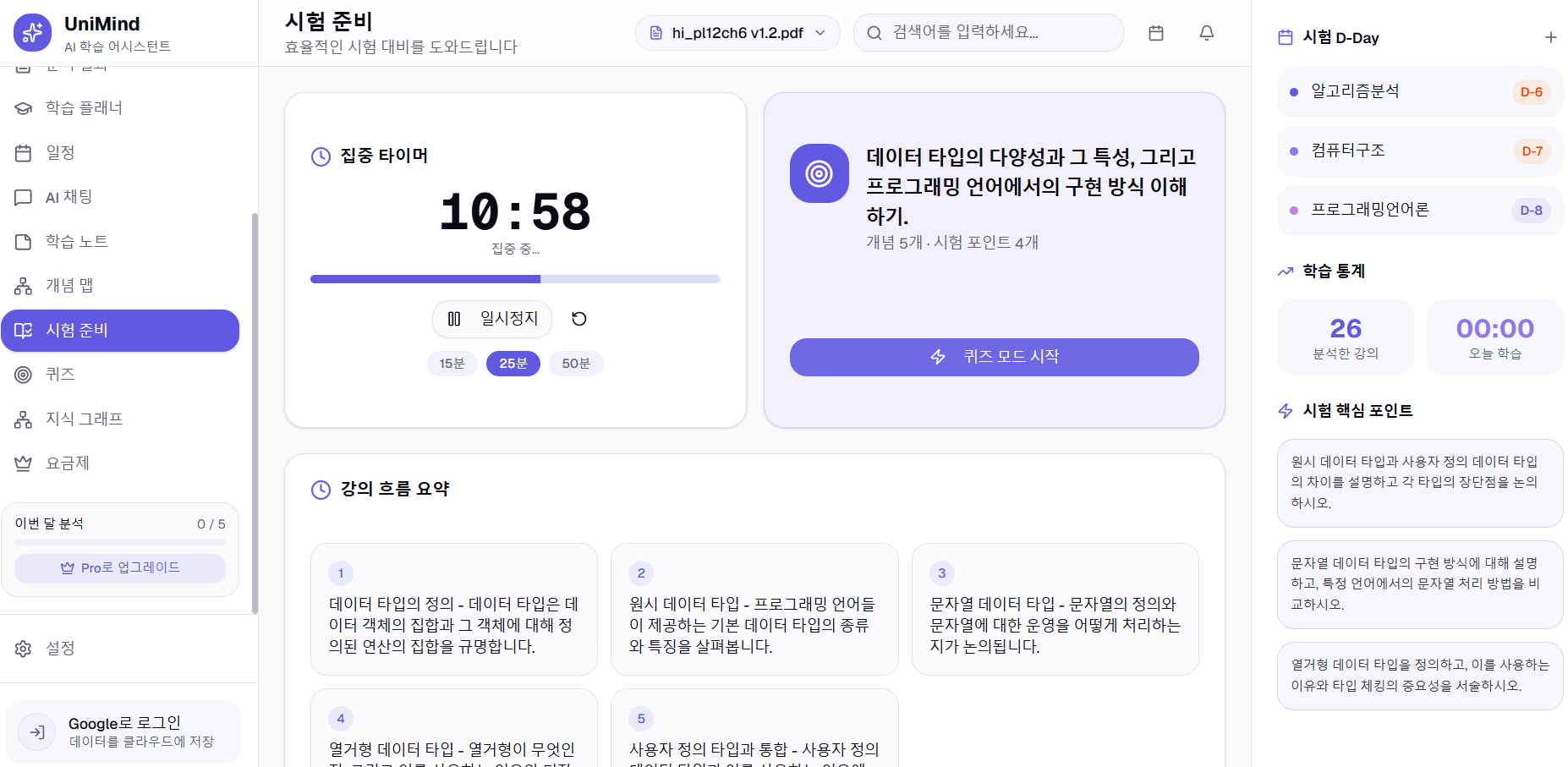
Task: Click the sidebar vertical scrollbar
Action: pos(255,413)
